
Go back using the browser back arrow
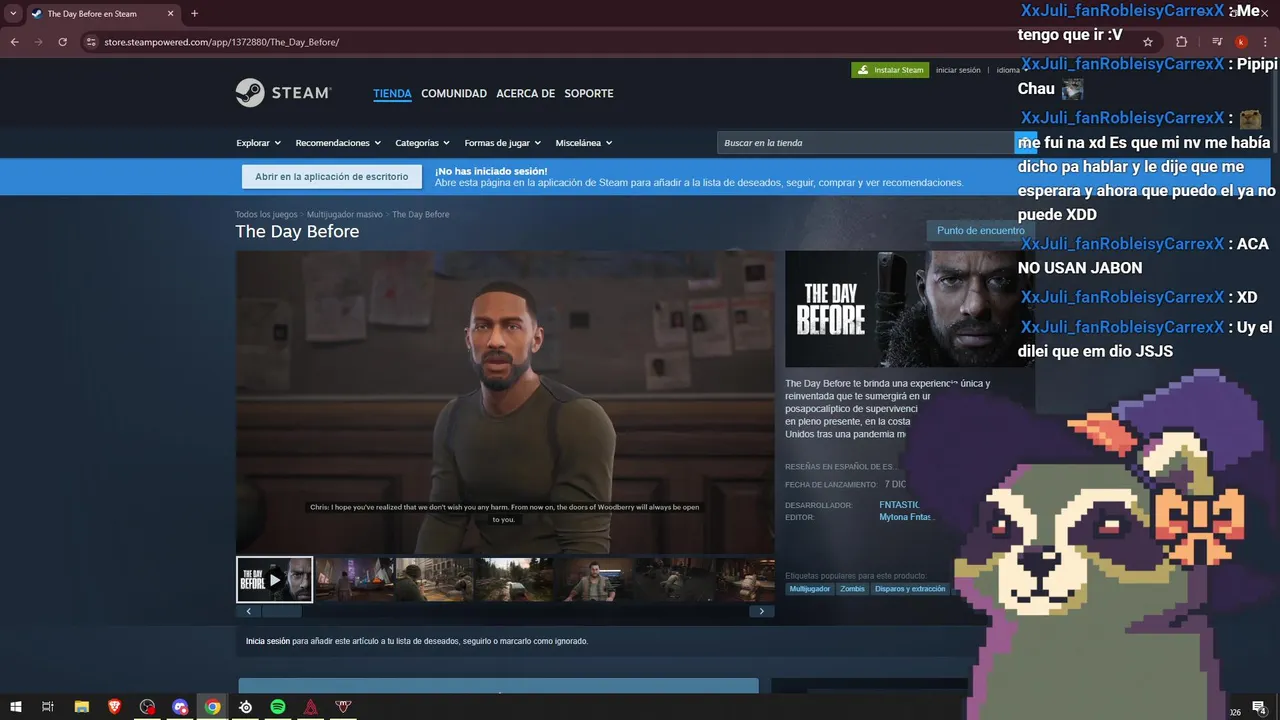(14, 42)
